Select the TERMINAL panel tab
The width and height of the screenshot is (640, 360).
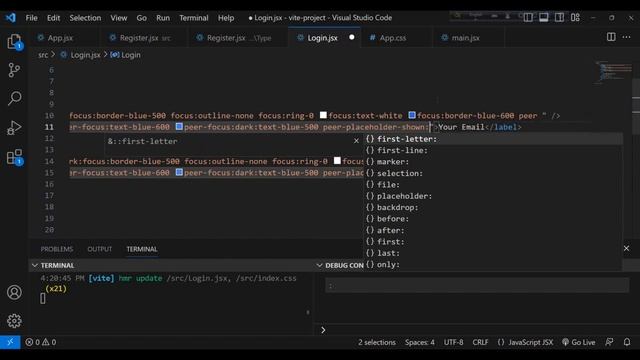(142, 249)
